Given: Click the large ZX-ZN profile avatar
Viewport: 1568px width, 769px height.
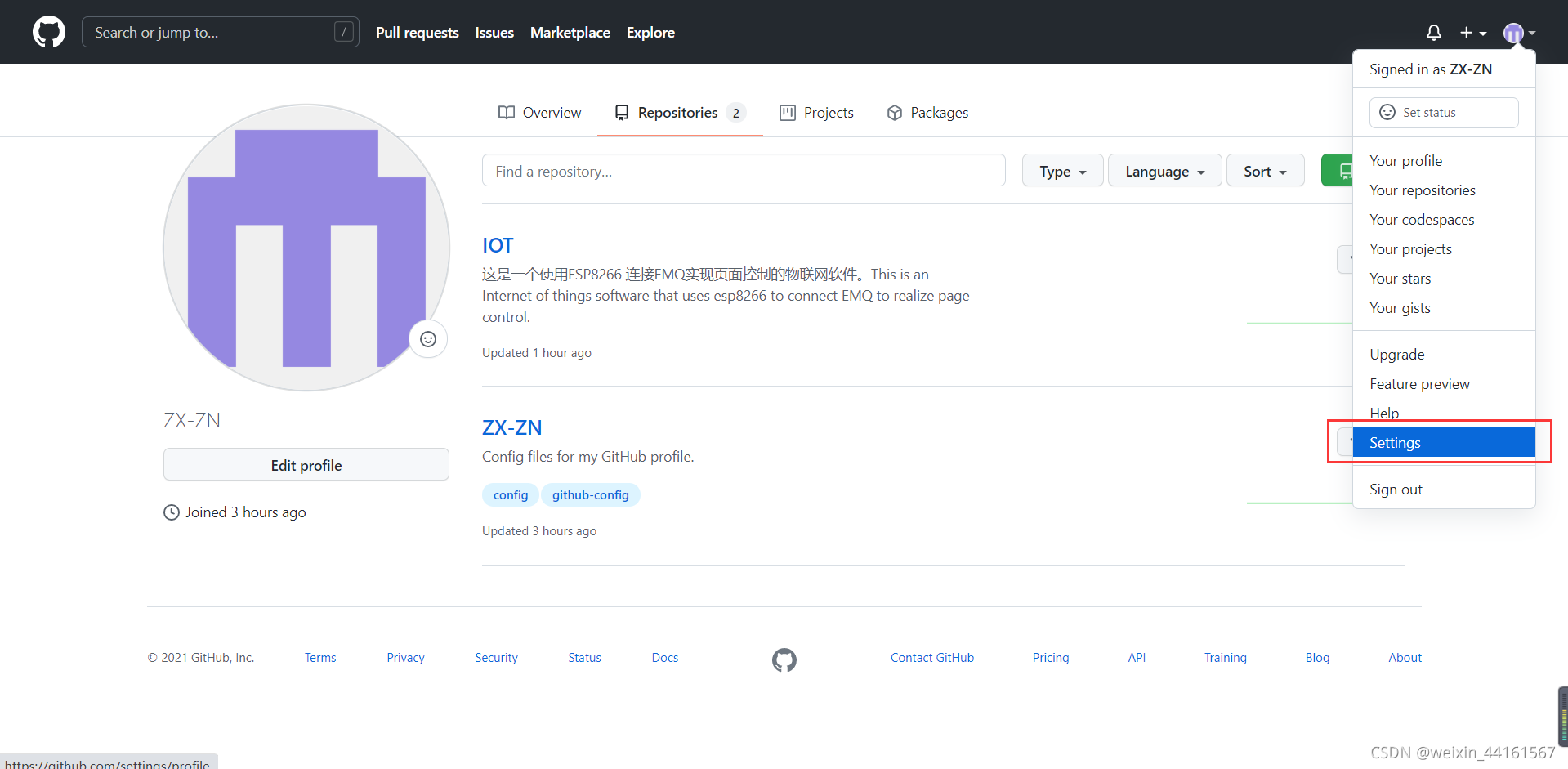Looking at the screenshot, I should 306,248.
